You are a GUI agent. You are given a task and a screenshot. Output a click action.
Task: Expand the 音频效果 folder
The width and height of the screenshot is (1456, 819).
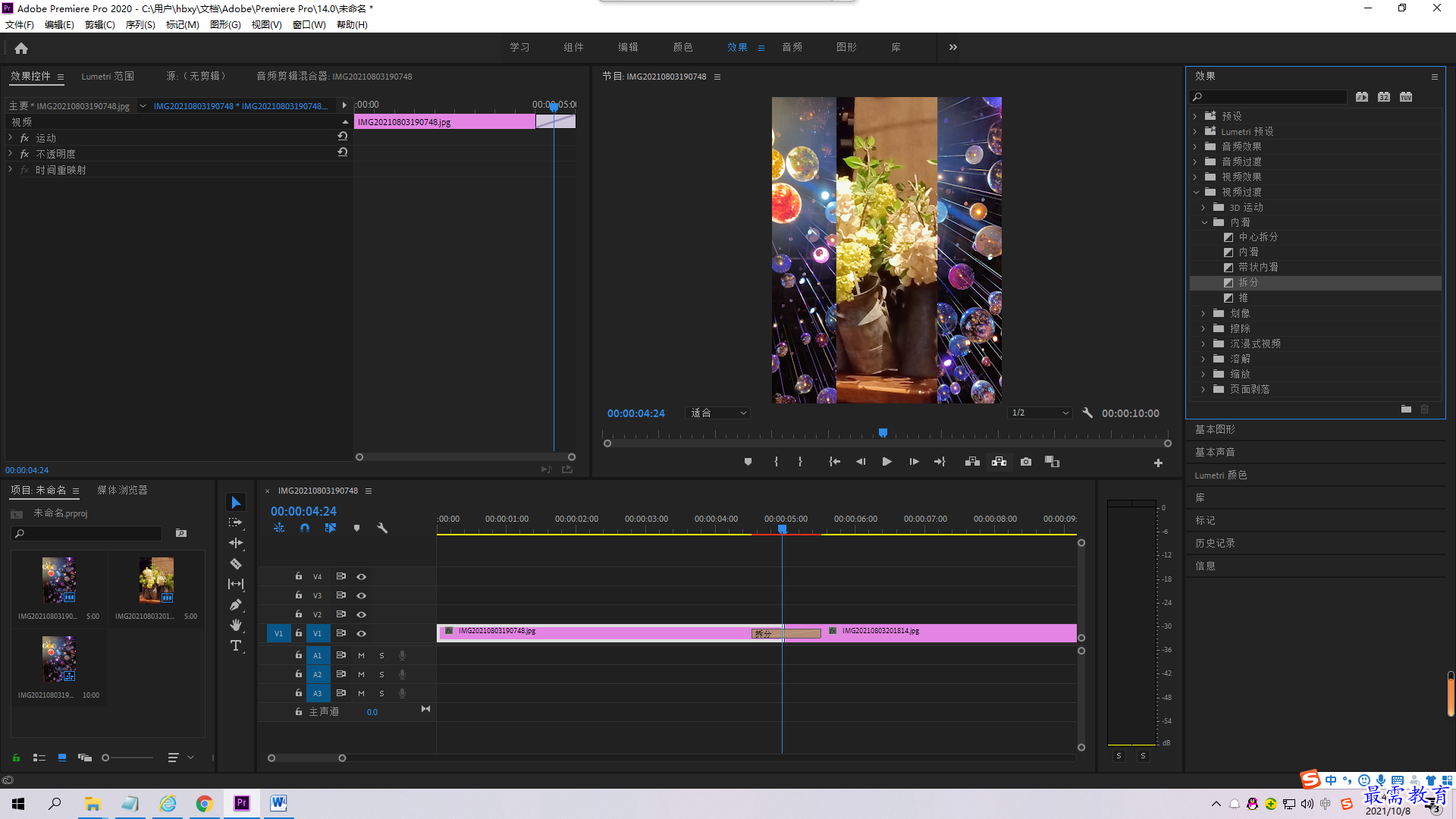(1195, 146)
